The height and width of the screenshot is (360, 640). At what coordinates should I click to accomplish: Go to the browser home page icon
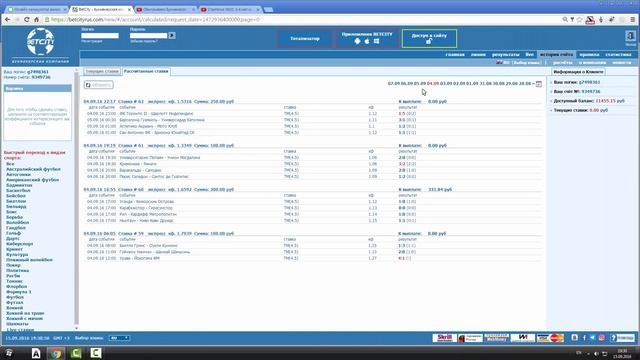click(x=36, y=19)
